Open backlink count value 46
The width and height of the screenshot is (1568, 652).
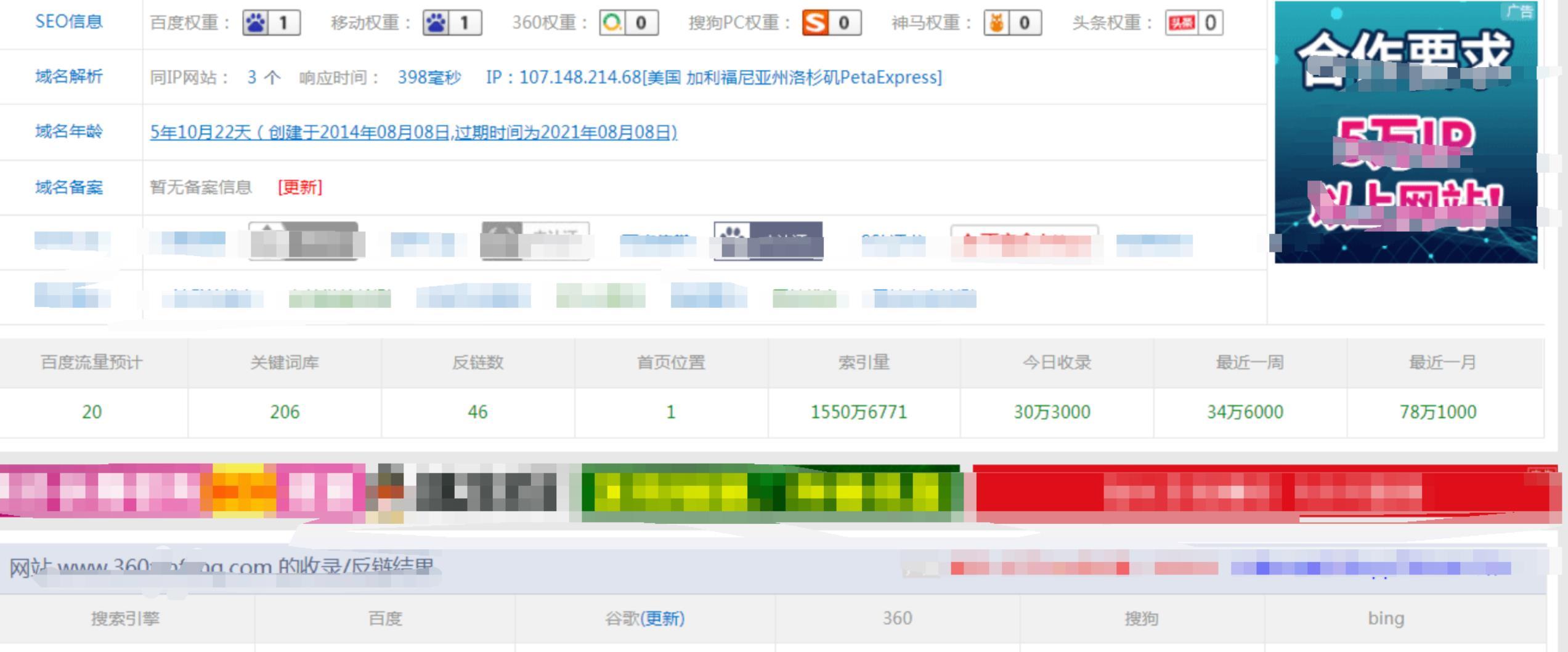477,412
